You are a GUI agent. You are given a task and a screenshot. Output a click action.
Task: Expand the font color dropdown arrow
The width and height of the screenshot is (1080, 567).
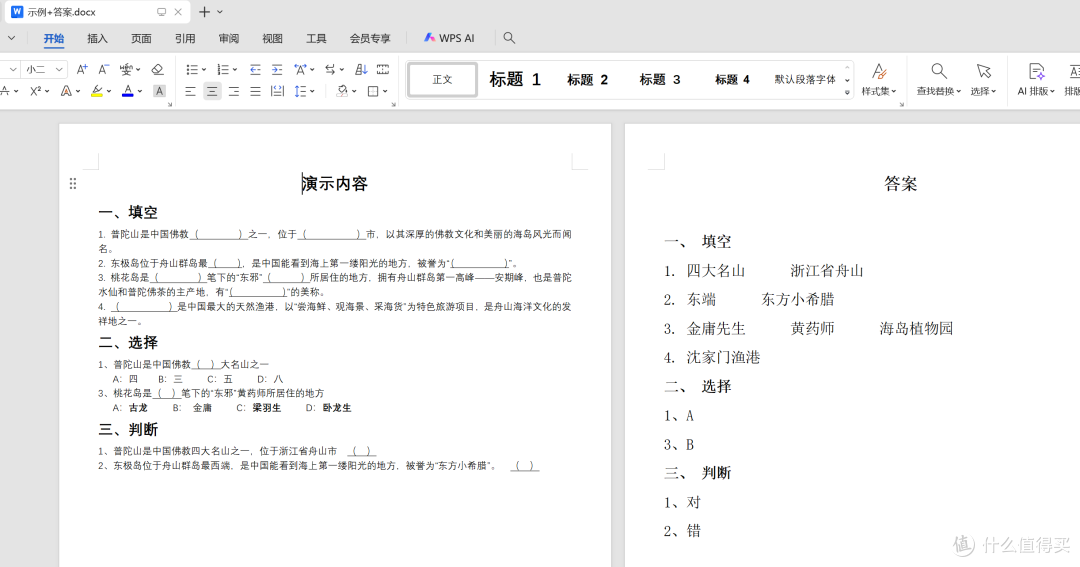point(140,91)
